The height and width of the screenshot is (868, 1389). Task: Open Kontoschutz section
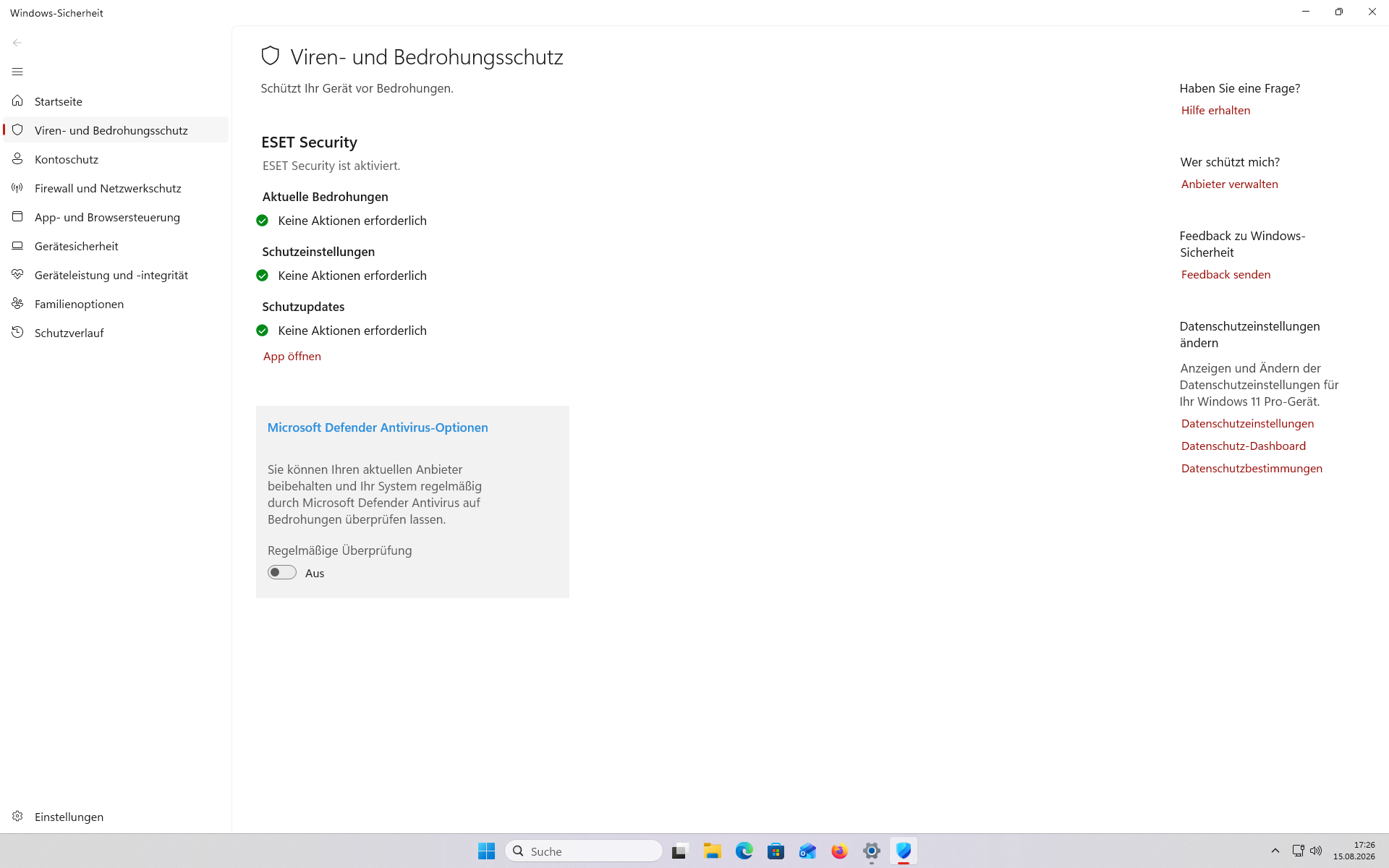pos(116,159)
